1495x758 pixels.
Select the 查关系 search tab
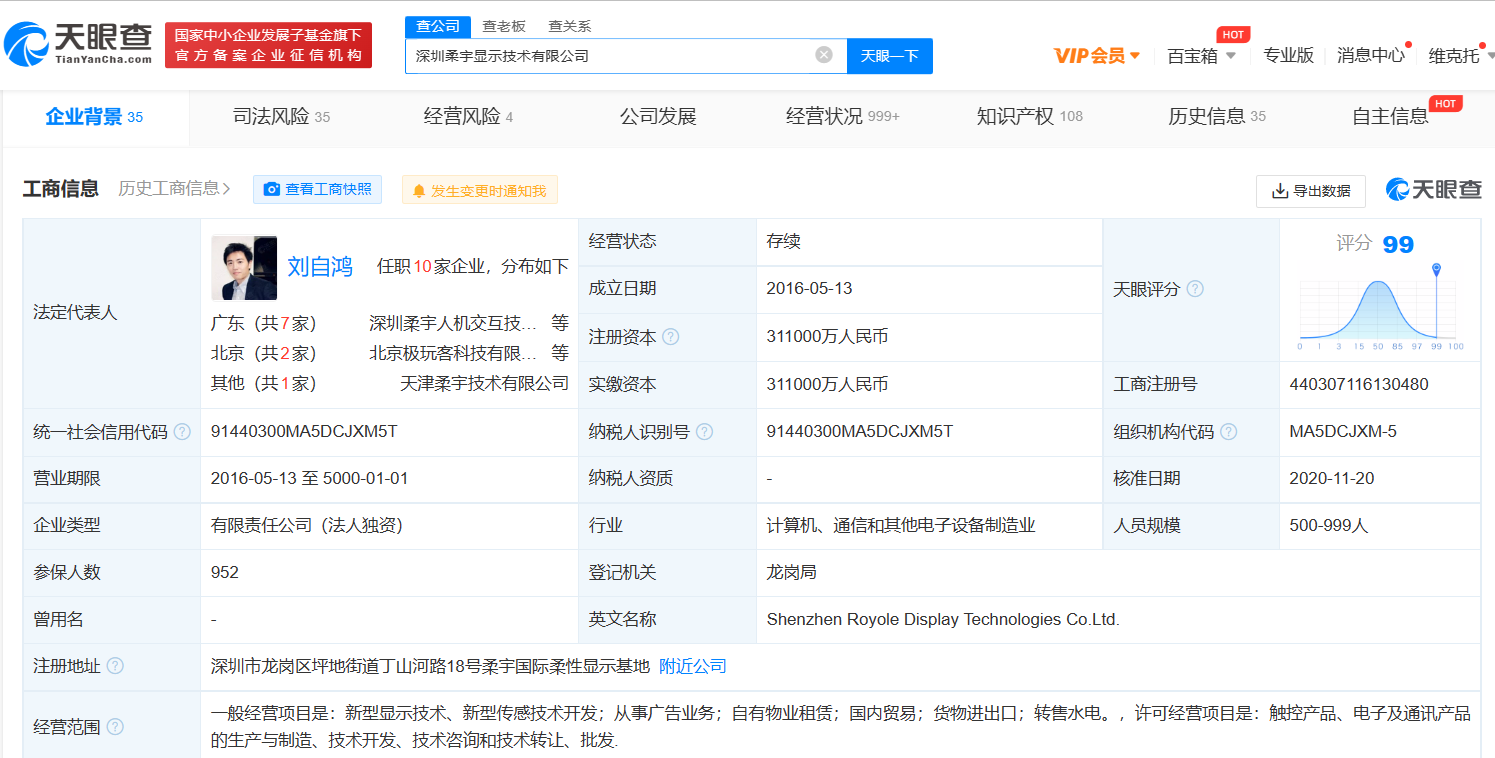click(x=570, y=26)
